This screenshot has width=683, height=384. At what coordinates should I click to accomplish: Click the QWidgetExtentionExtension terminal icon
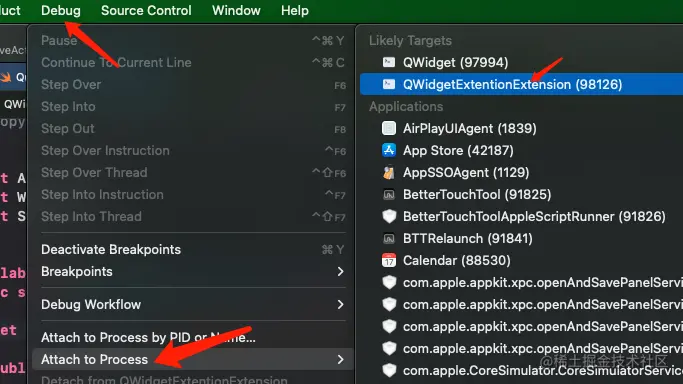tap(389, 84)
